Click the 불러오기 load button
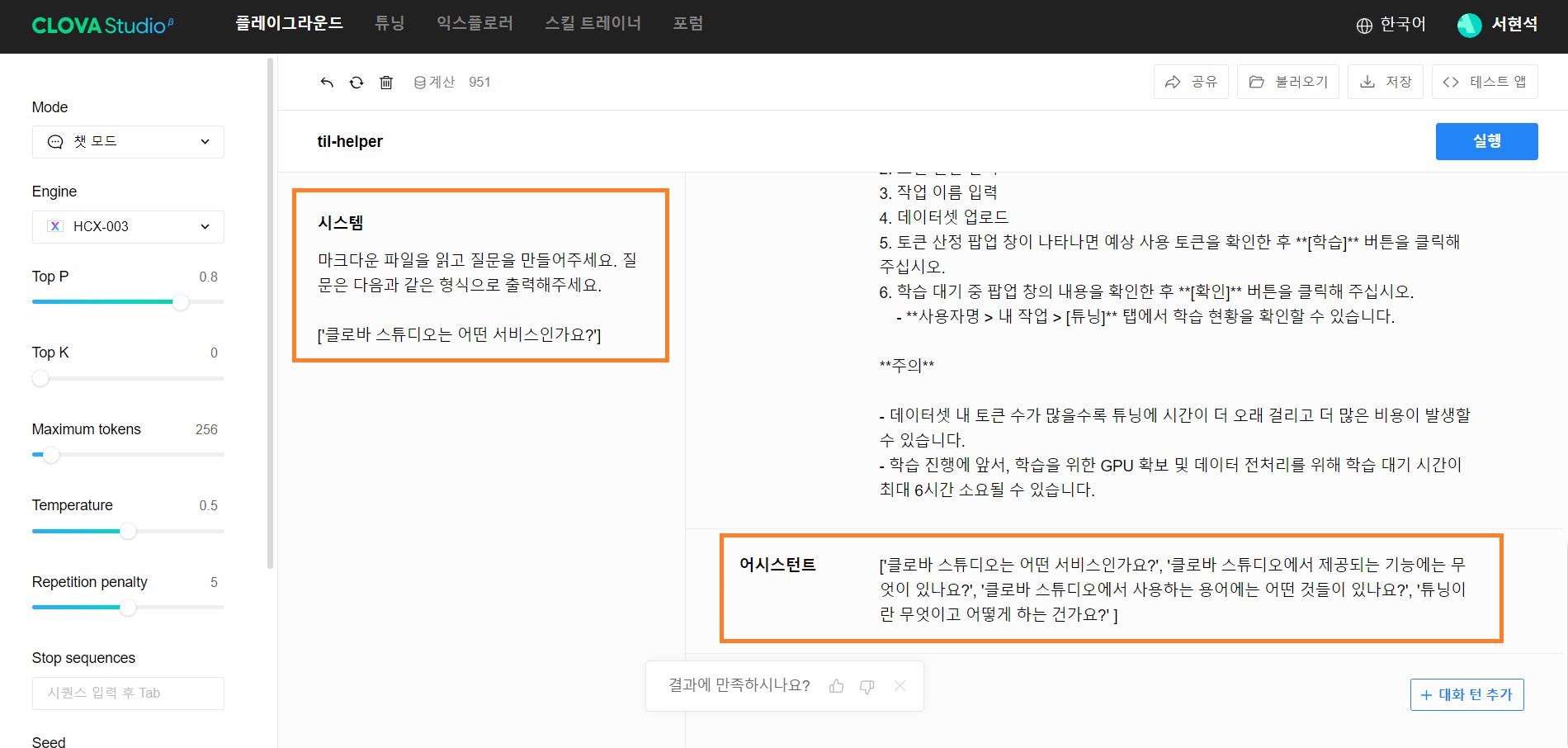The image size is (1568, 748). (1288, 82)
